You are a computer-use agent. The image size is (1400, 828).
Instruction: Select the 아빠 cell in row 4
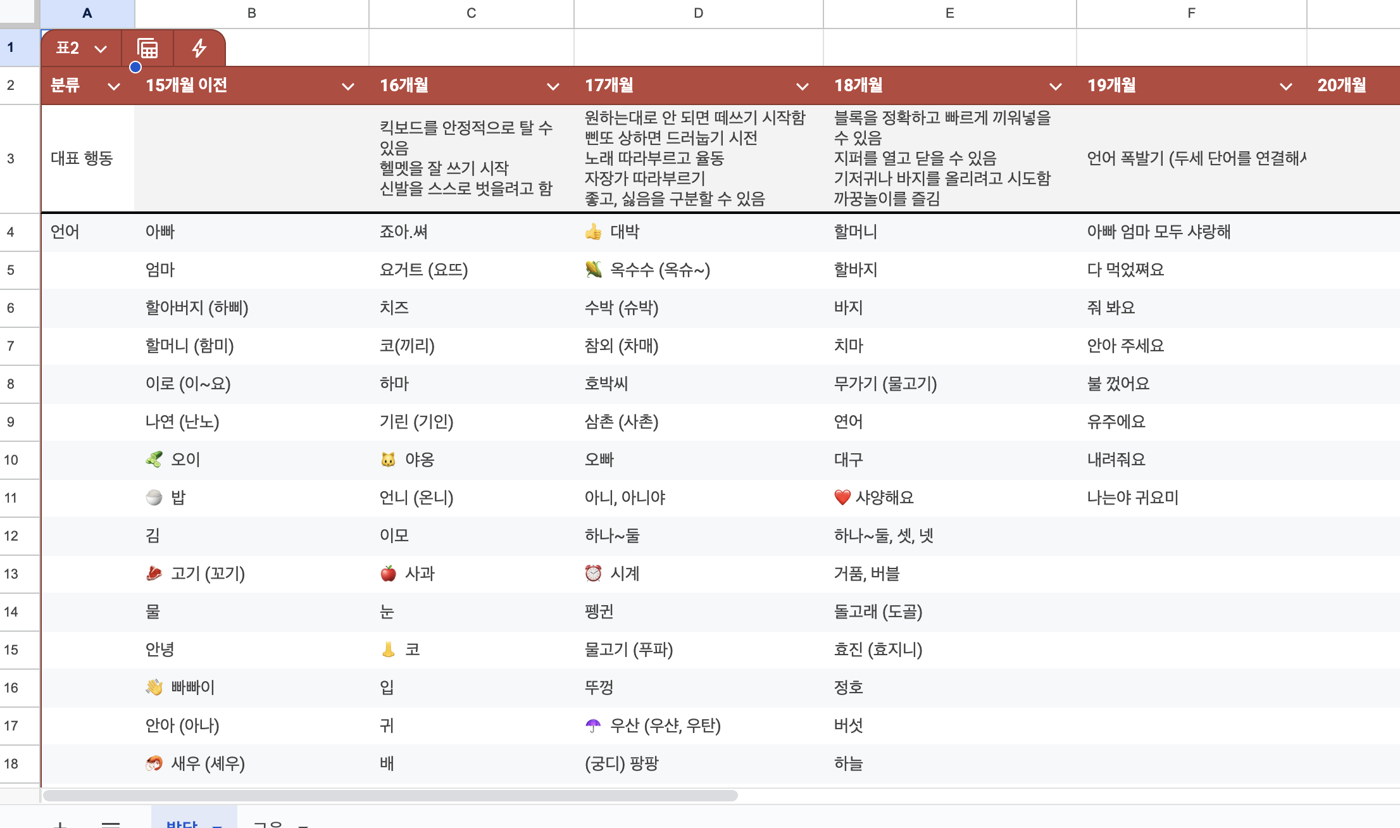pos(252,232)
